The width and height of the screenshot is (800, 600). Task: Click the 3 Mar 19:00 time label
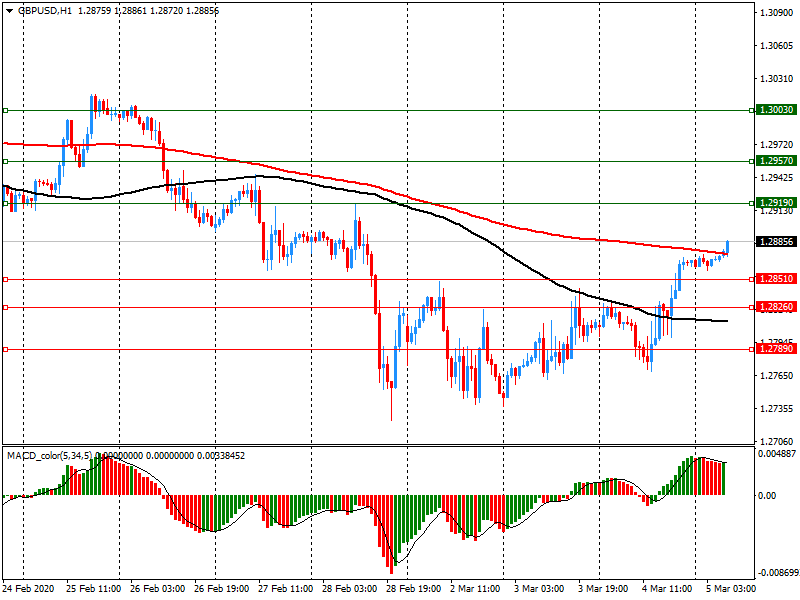(603, 588)
